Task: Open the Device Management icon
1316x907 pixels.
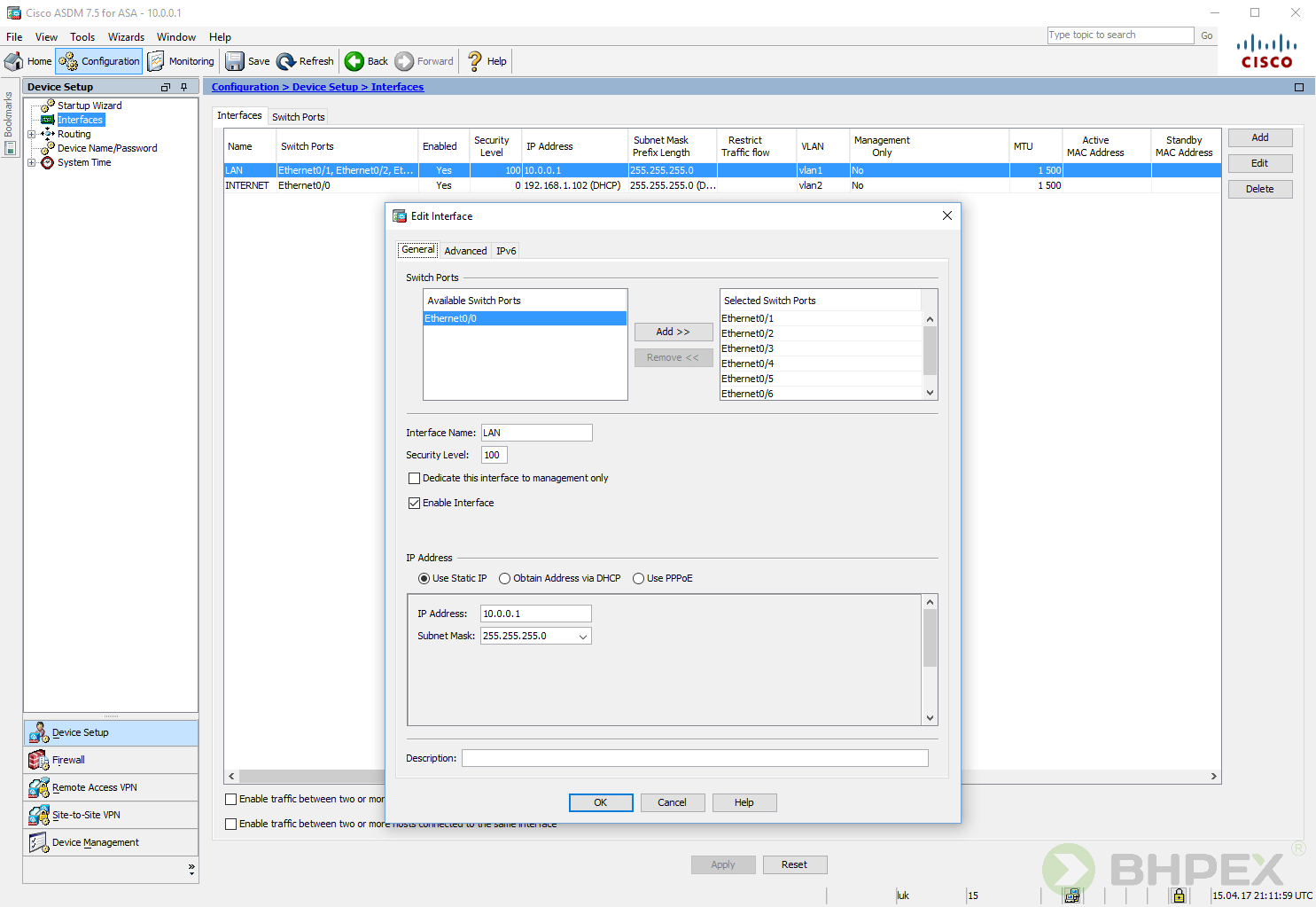Action: pos(38,842)
